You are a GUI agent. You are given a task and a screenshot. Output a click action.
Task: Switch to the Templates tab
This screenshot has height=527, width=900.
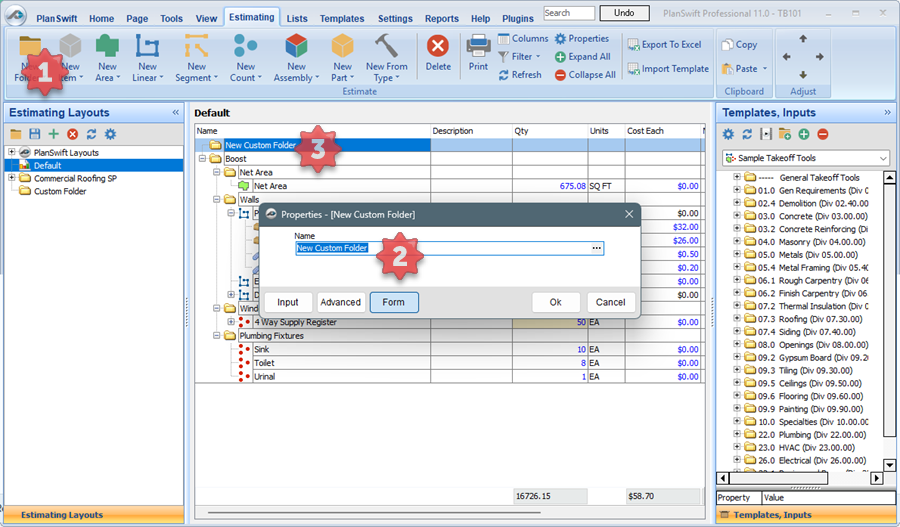[x=342, y=18]
